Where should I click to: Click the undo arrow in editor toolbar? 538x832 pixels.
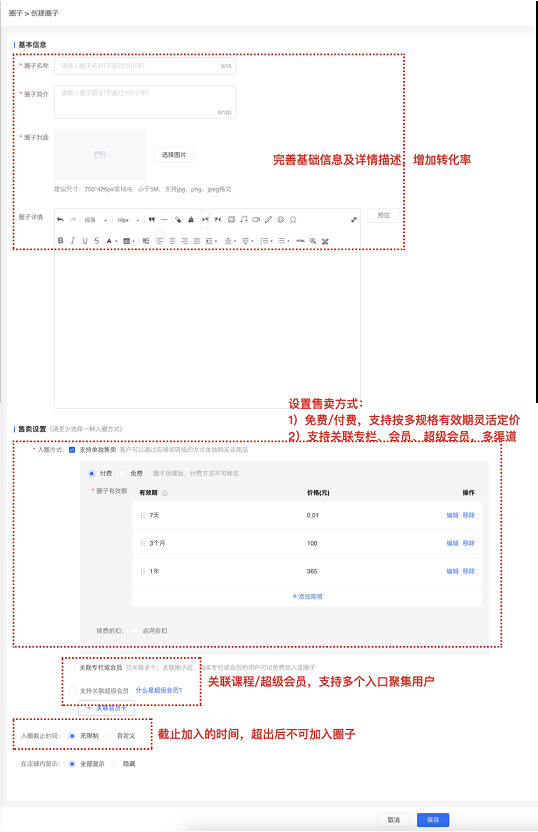[60, 220]
